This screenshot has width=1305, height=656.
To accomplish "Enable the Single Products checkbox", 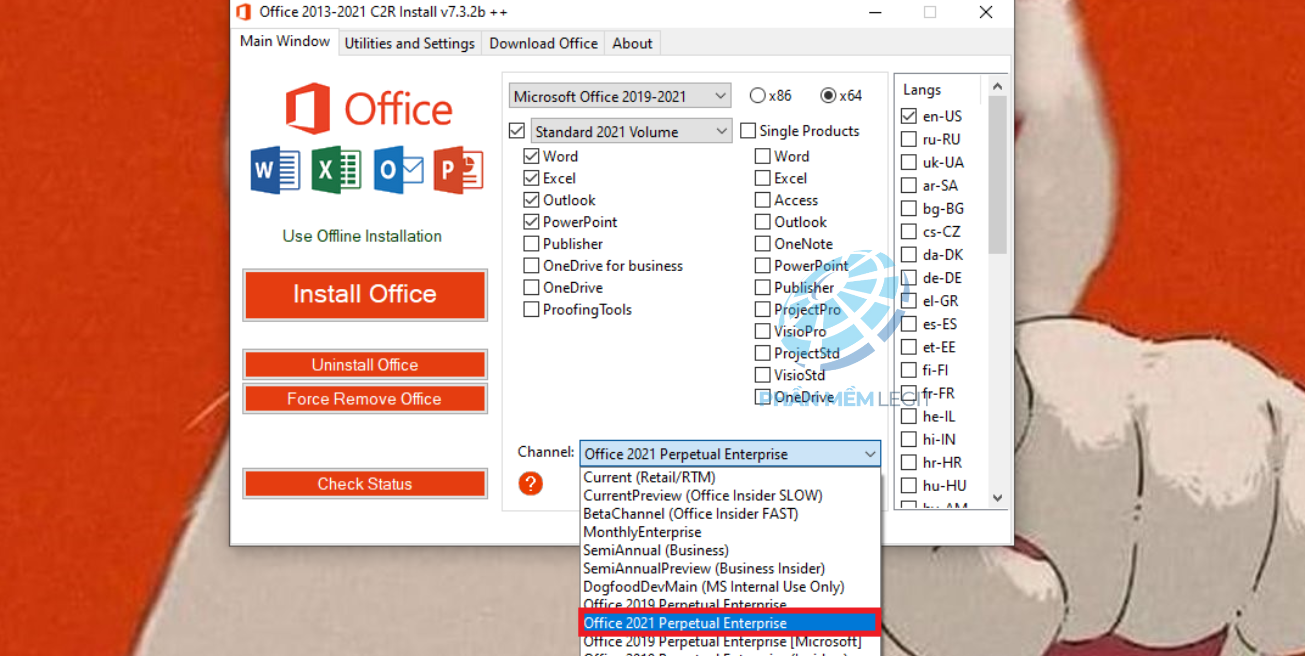I will pos(748,131).
